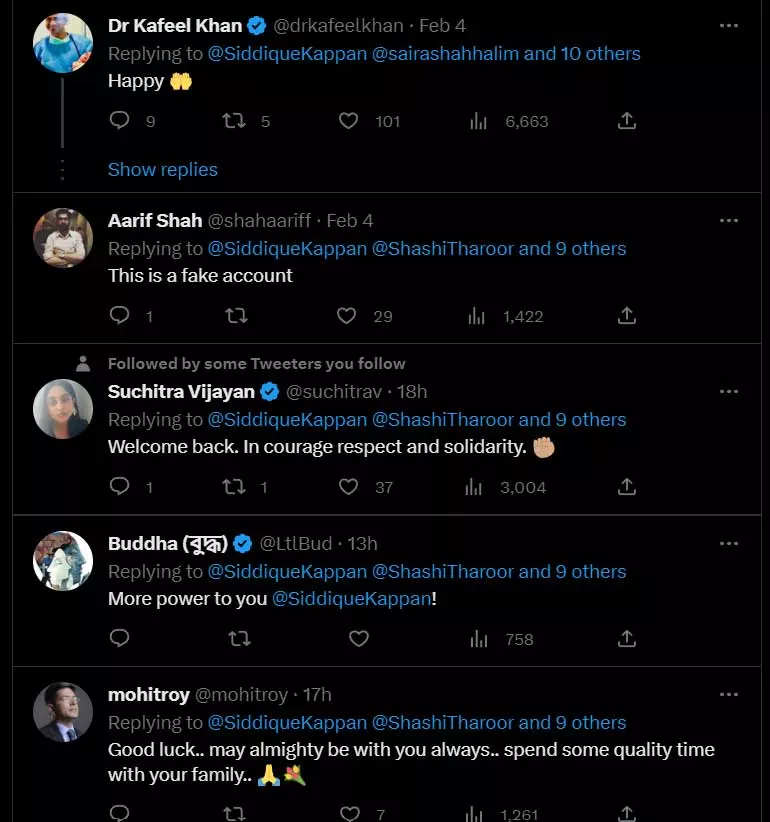This screenshot has height=822, width=770.
Task: Like Suchitra Vijayan's Welcome back tweet
Action: coord(348,487)
